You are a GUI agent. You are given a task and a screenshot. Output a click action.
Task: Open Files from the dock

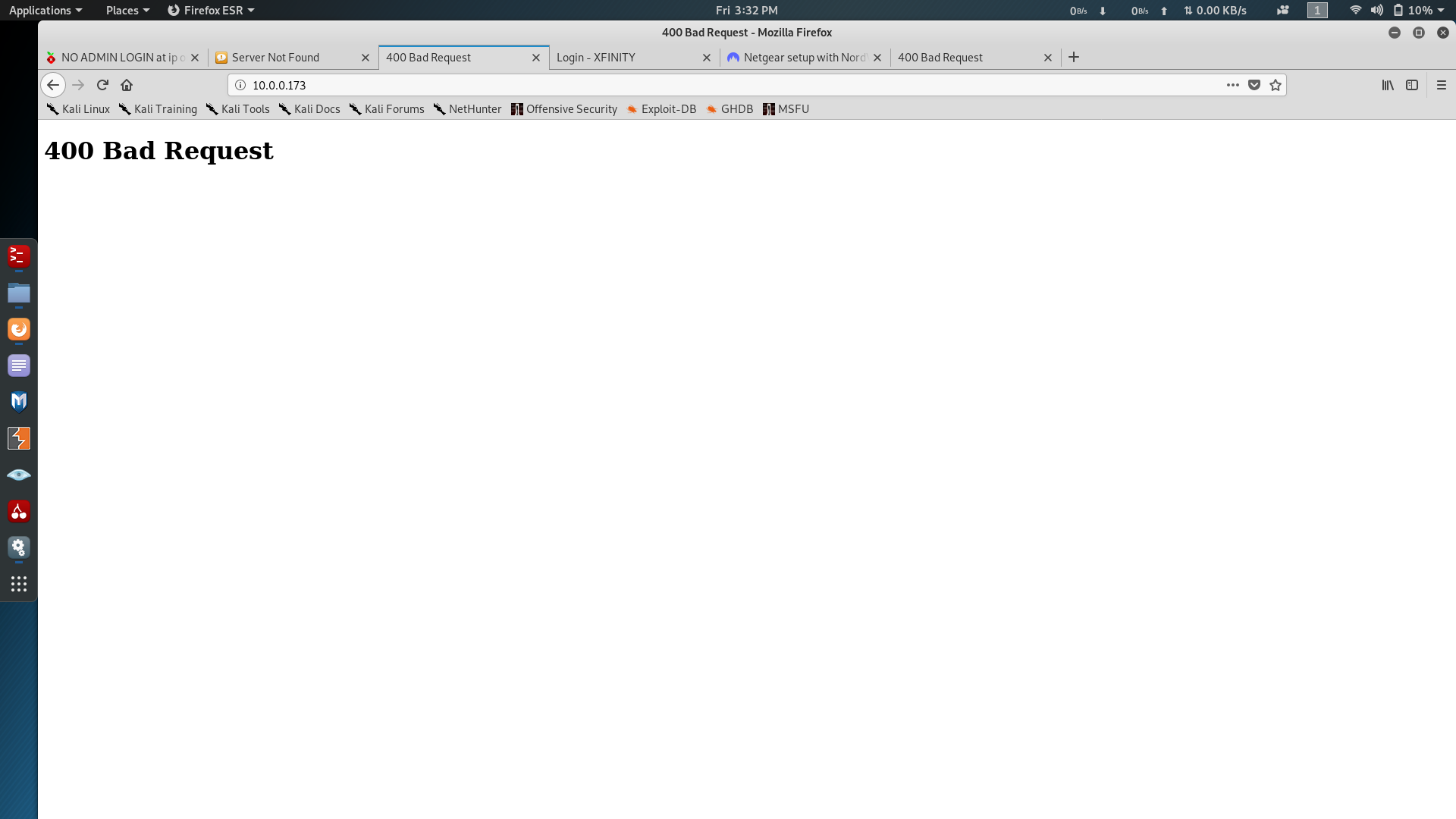(19, 293)
